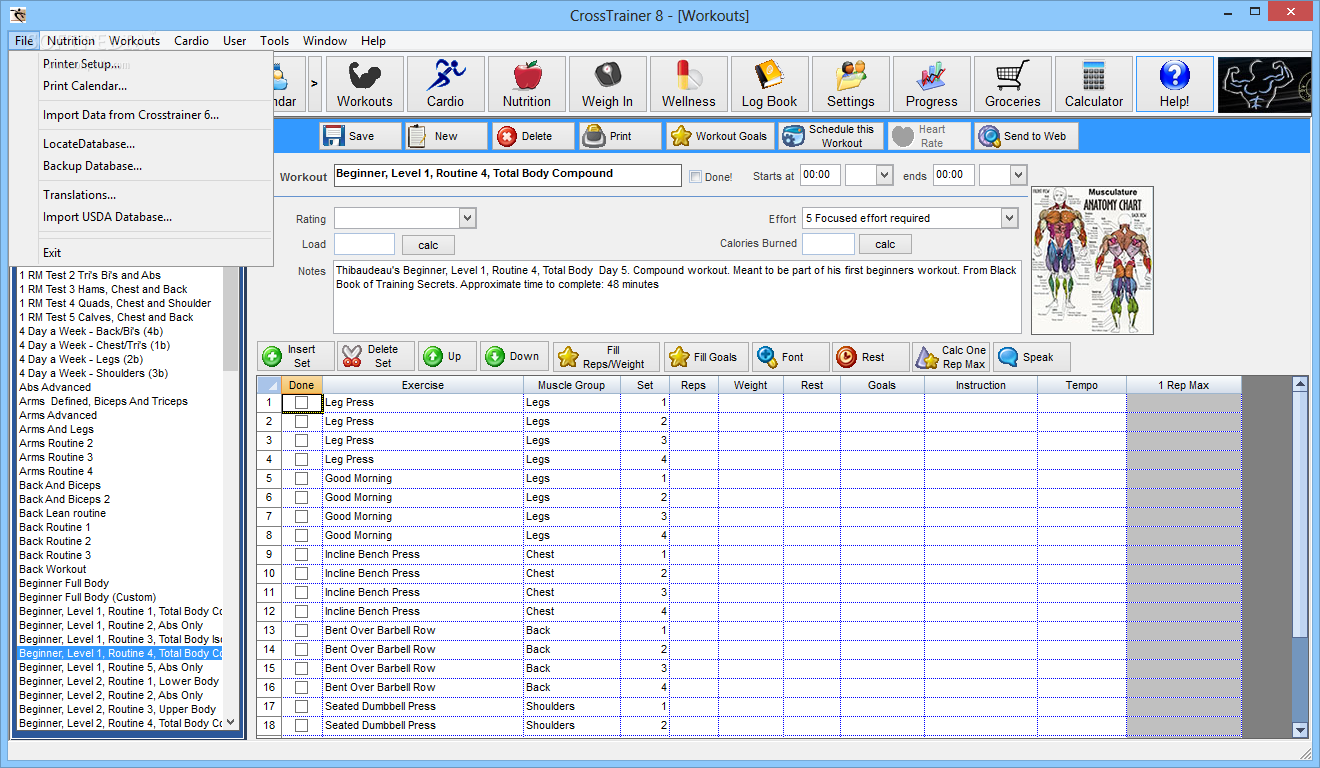The width and height of the screenshot is (1320, 768).
Task: Check Done for row 17 Seated Dumbbell Press
Action: click(301, 707)
